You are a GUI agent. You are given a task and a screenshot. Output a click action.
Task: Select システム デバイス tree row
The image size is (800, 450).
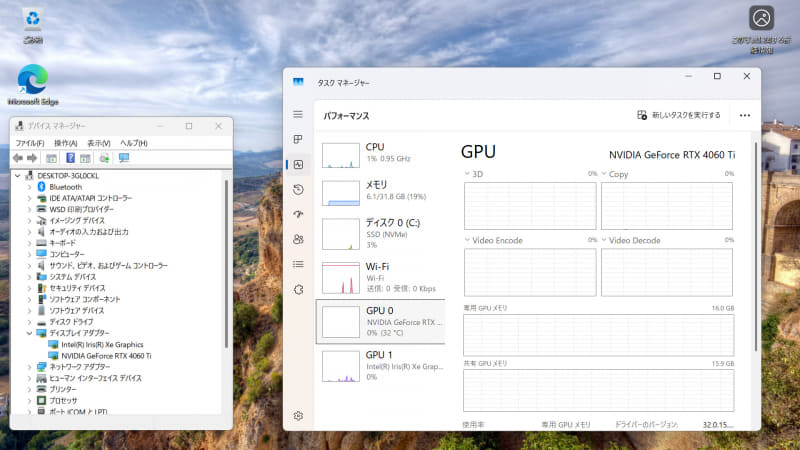pos(72,277)
